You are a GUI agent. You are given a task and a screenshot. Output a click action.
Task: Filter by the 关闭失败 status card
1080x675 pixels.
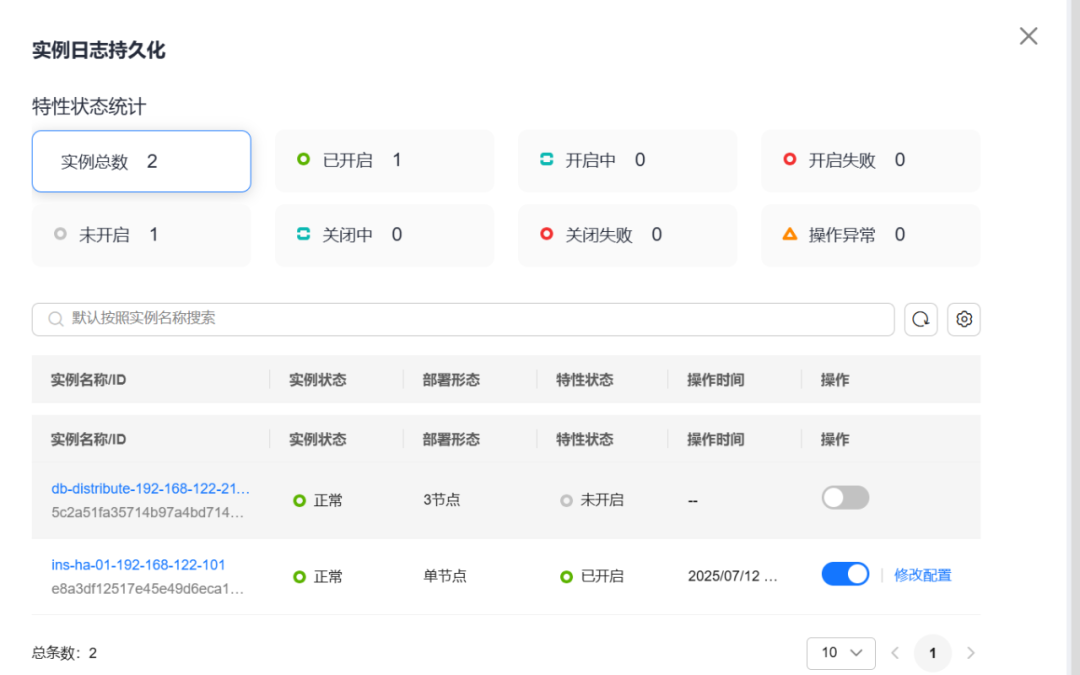(627, 236)
